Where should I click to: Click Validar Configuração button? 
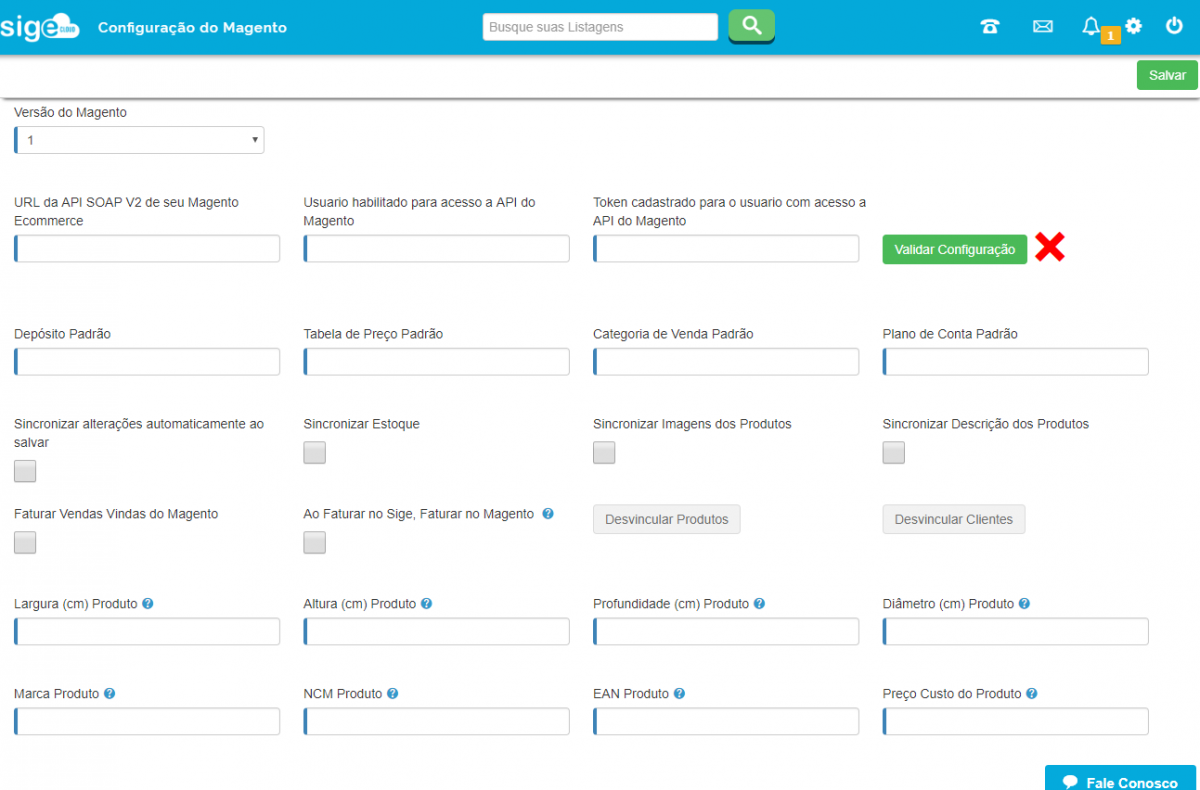(955, 250)
